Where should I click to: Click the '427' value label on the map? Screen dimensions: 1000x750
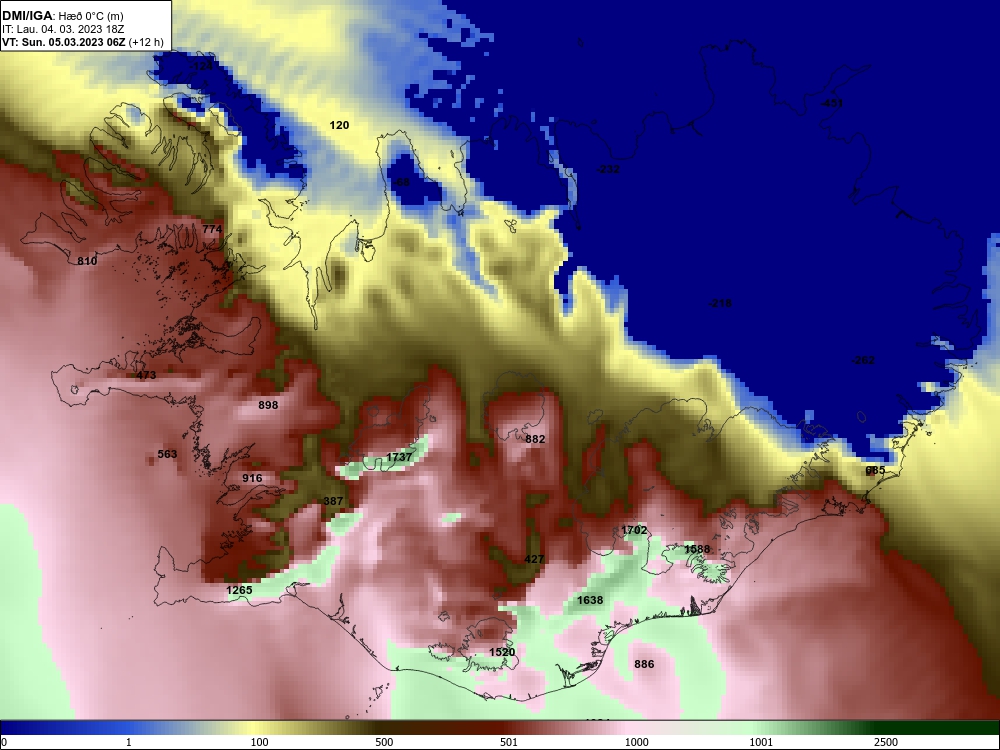coord(534,559)
